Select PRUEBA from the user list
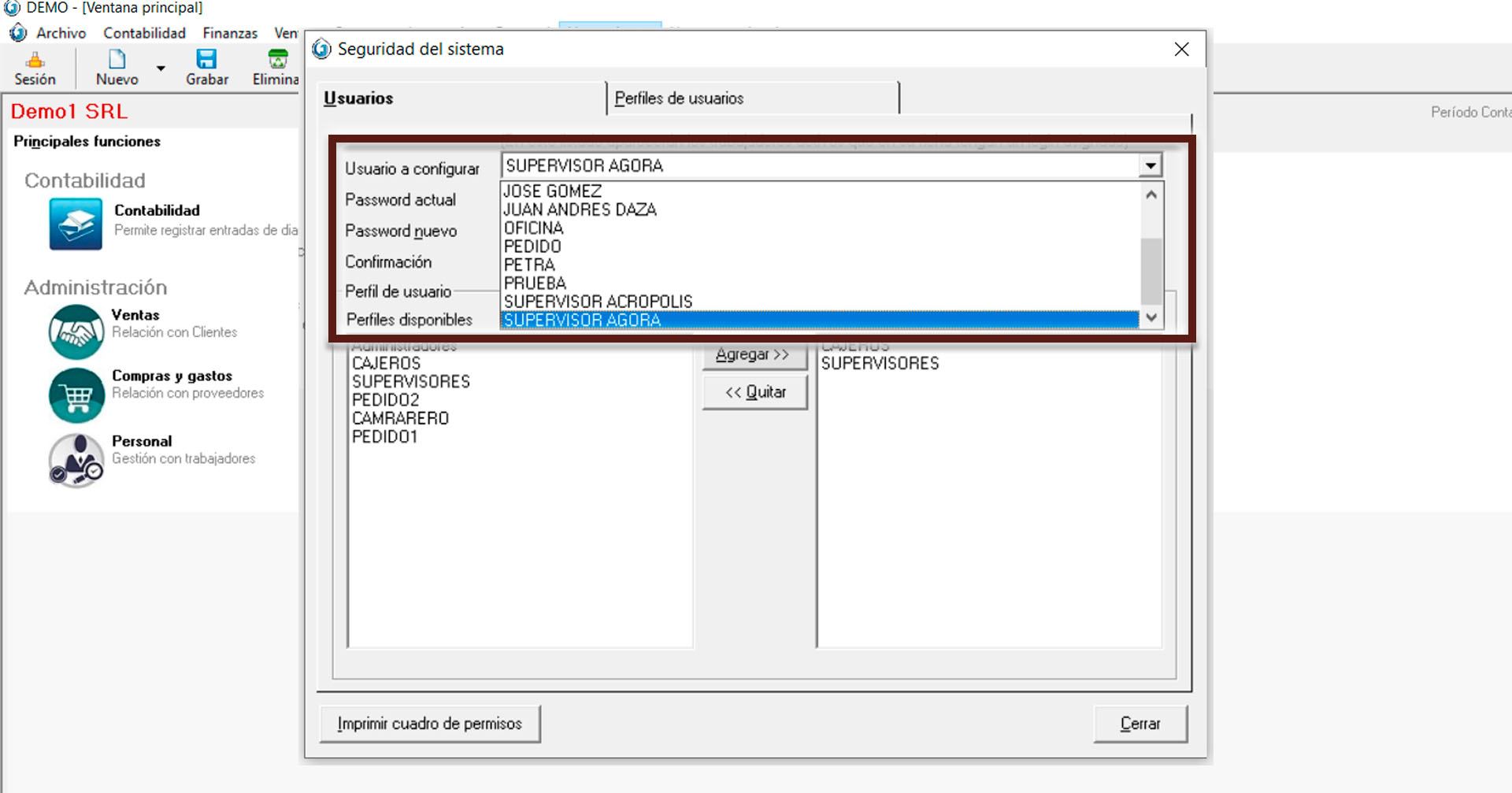The width and height of the screenshot is (1512, 793). point(535,283)
